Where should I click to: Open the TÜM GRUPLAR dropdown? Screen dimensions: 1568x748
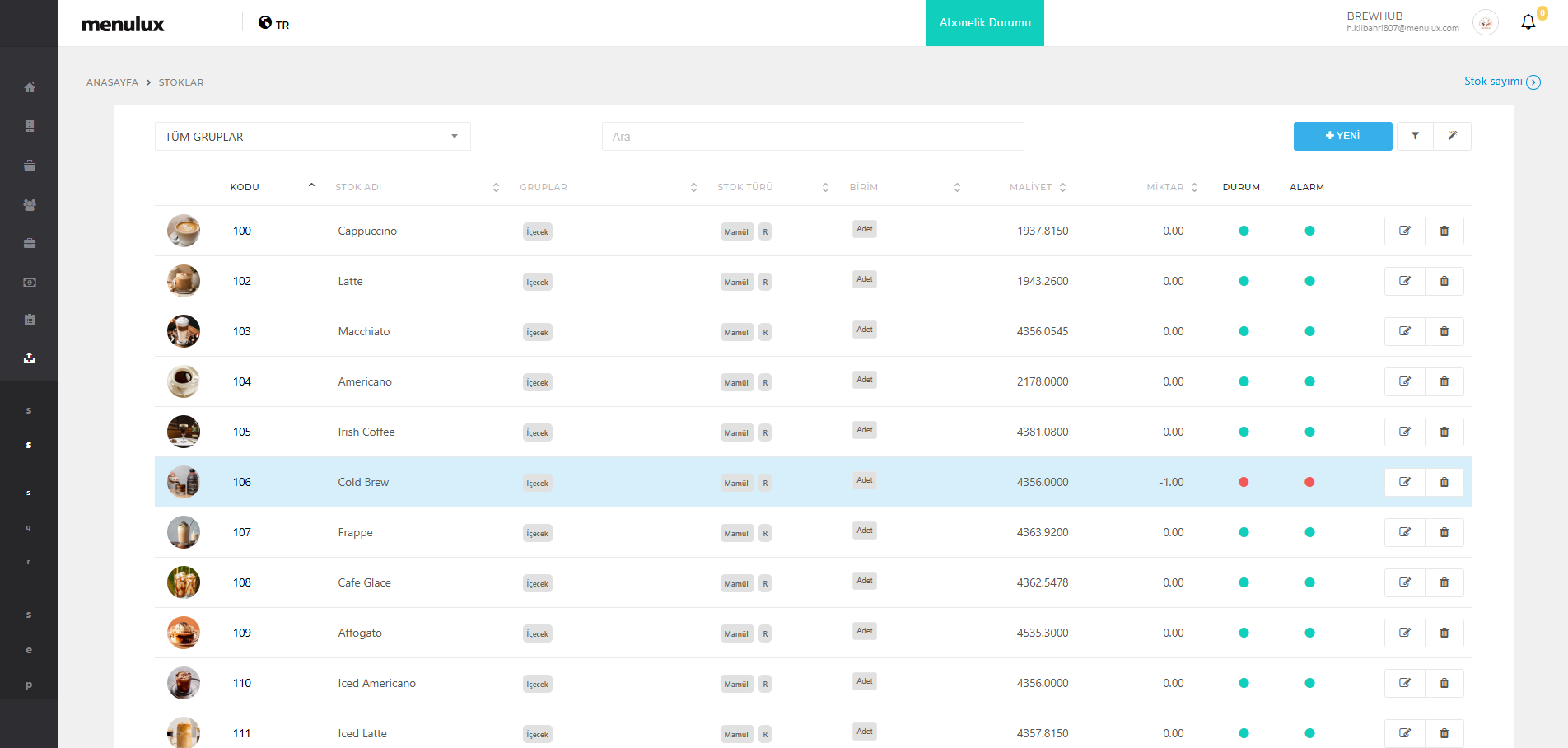(x=312, y=137)
